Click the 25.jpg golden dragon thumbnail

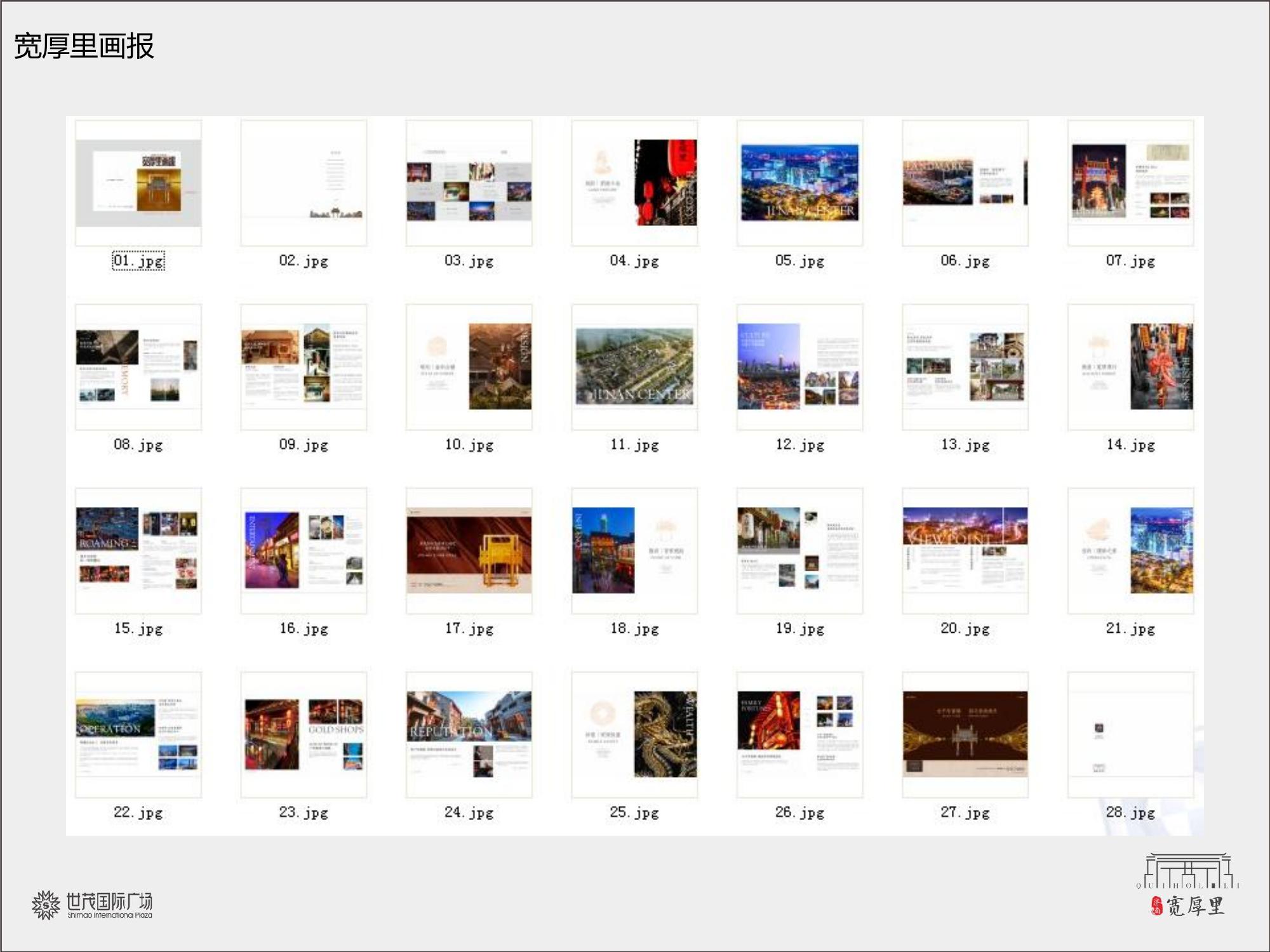pyautogui.click(x=634, y=734)
